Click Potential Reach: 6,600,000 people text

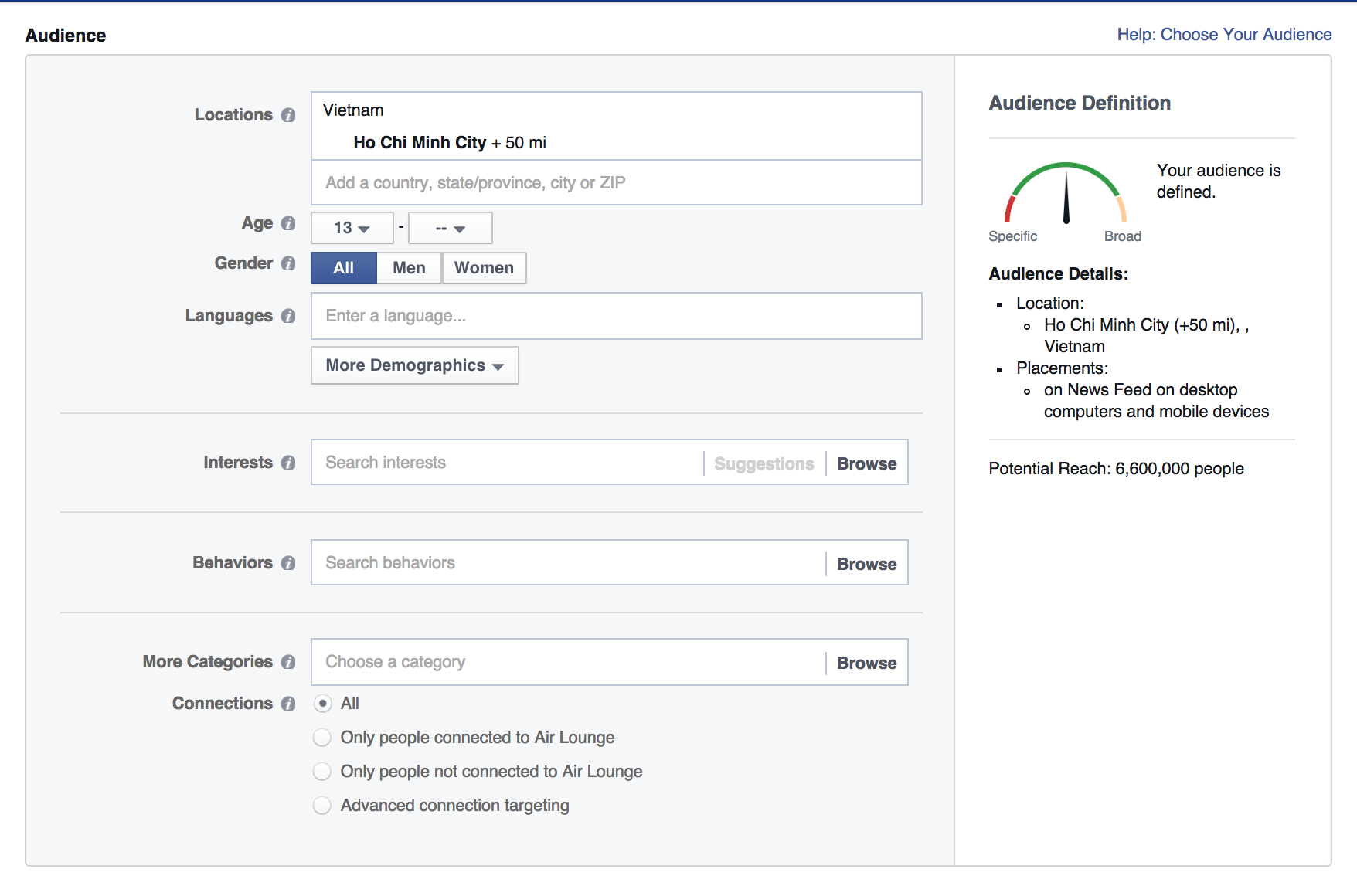tap(1117, 469)
